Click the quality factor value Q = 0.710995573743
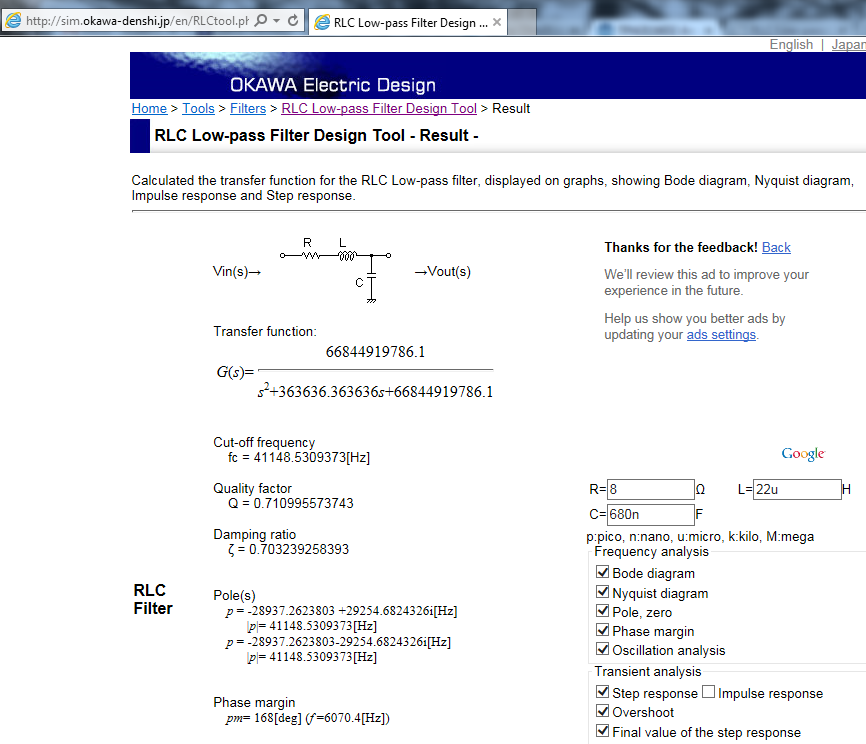The height and width of the screenshot is (744, 866). click(x=291, y=503)
